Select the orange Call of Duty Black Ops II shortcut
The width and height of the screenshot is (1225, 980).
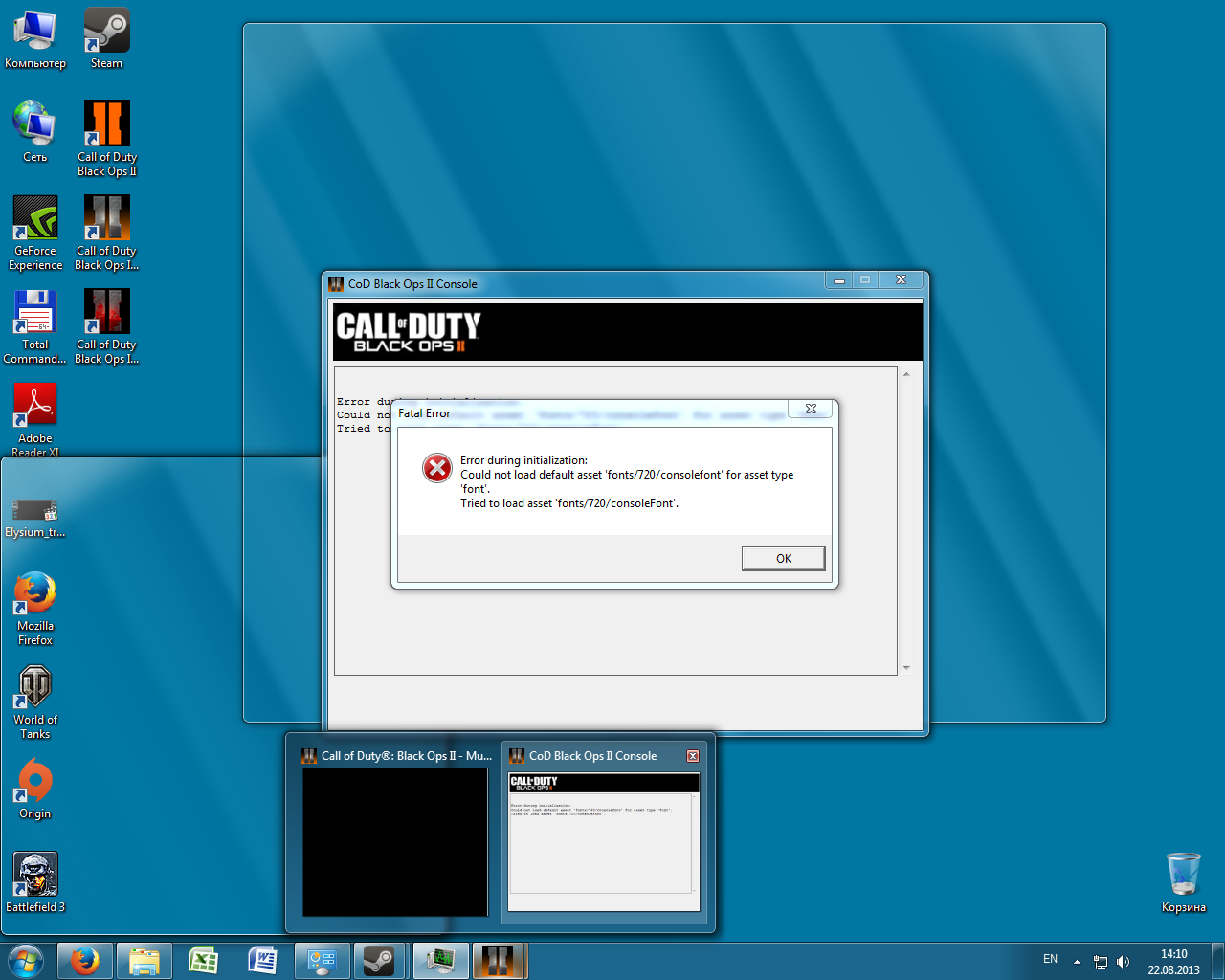pyautogui.click(x=107, y=140)
